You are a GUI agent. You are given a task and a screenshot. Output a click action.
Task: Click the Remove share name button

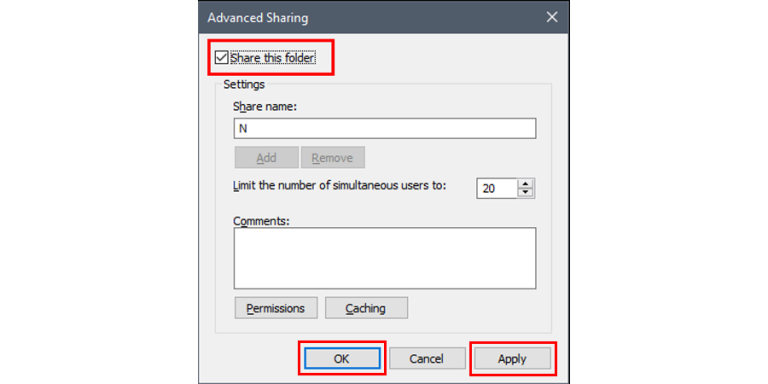coord(333,158)
